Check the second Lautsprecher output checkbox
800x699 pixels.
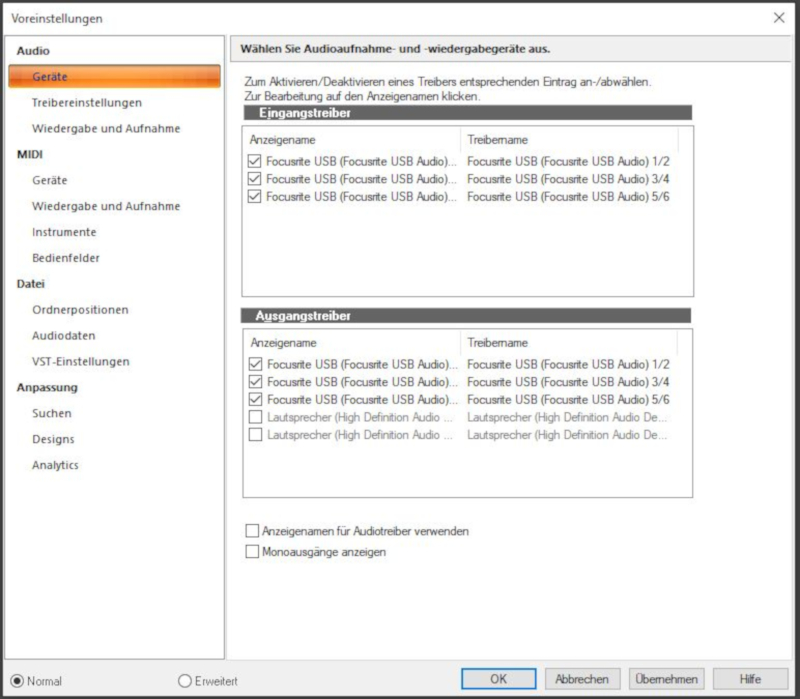[255, 435]
